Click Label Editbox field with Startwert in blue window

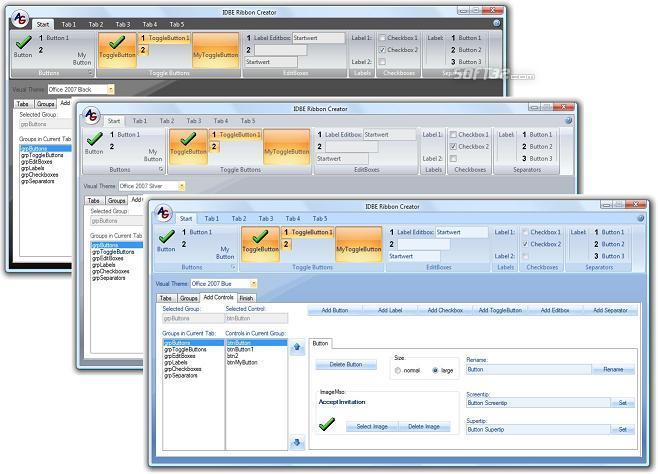[462, 232]
